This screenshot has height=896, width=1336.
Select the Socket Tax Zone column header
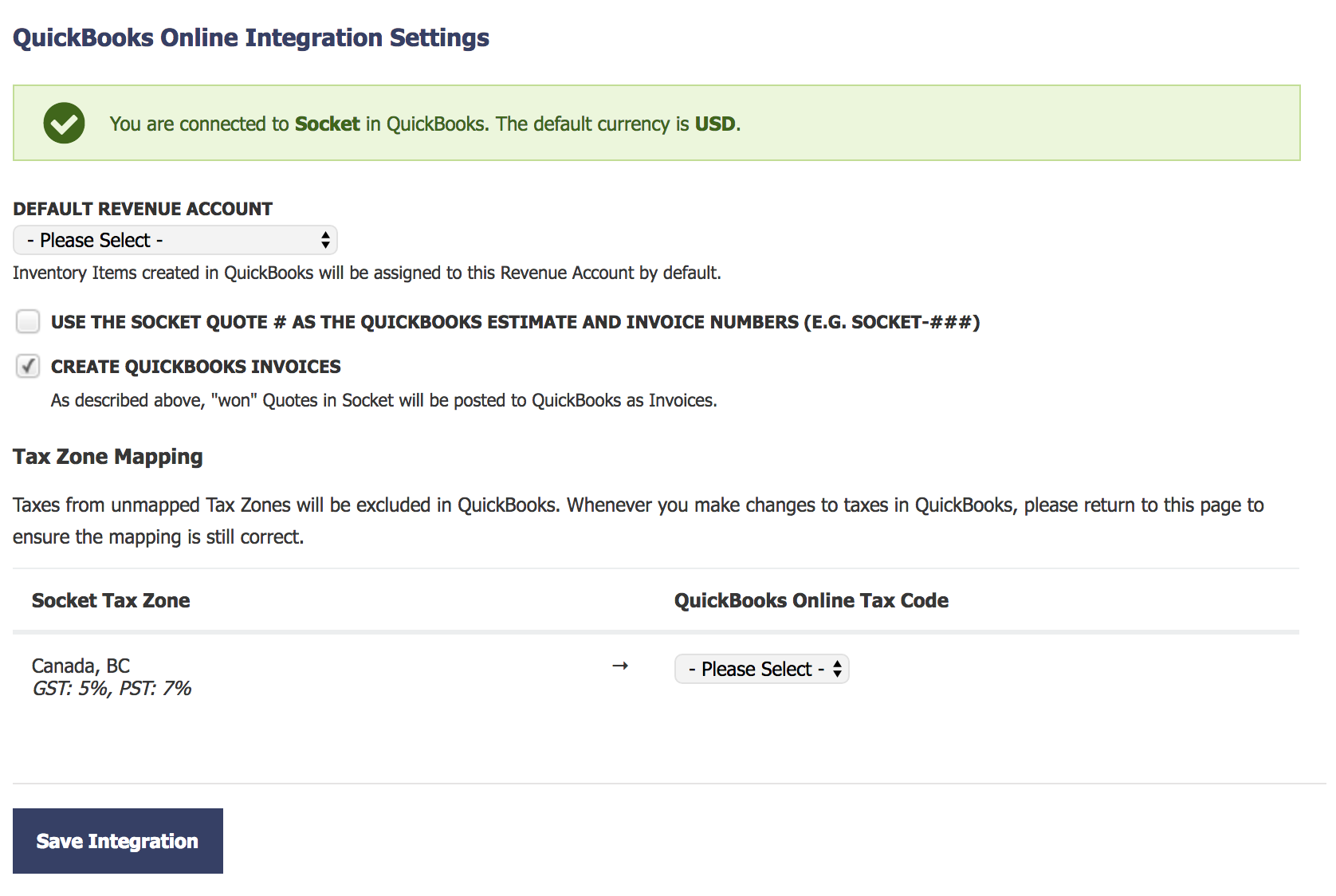(x=111, y=600)
